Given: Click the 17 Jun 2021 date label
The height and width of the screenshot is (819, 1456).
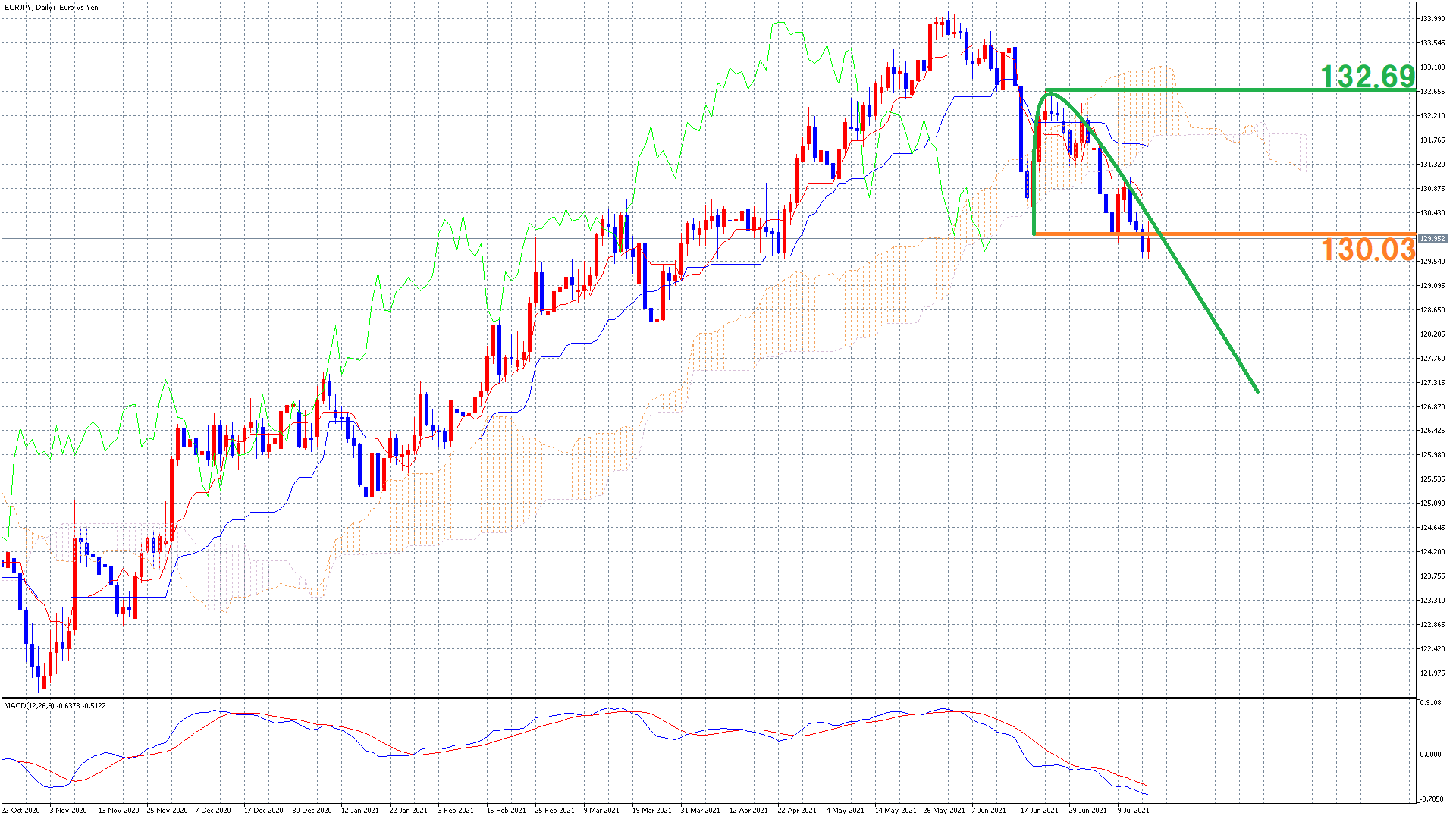Looking at the screenshot, I should pos(1040,810).
